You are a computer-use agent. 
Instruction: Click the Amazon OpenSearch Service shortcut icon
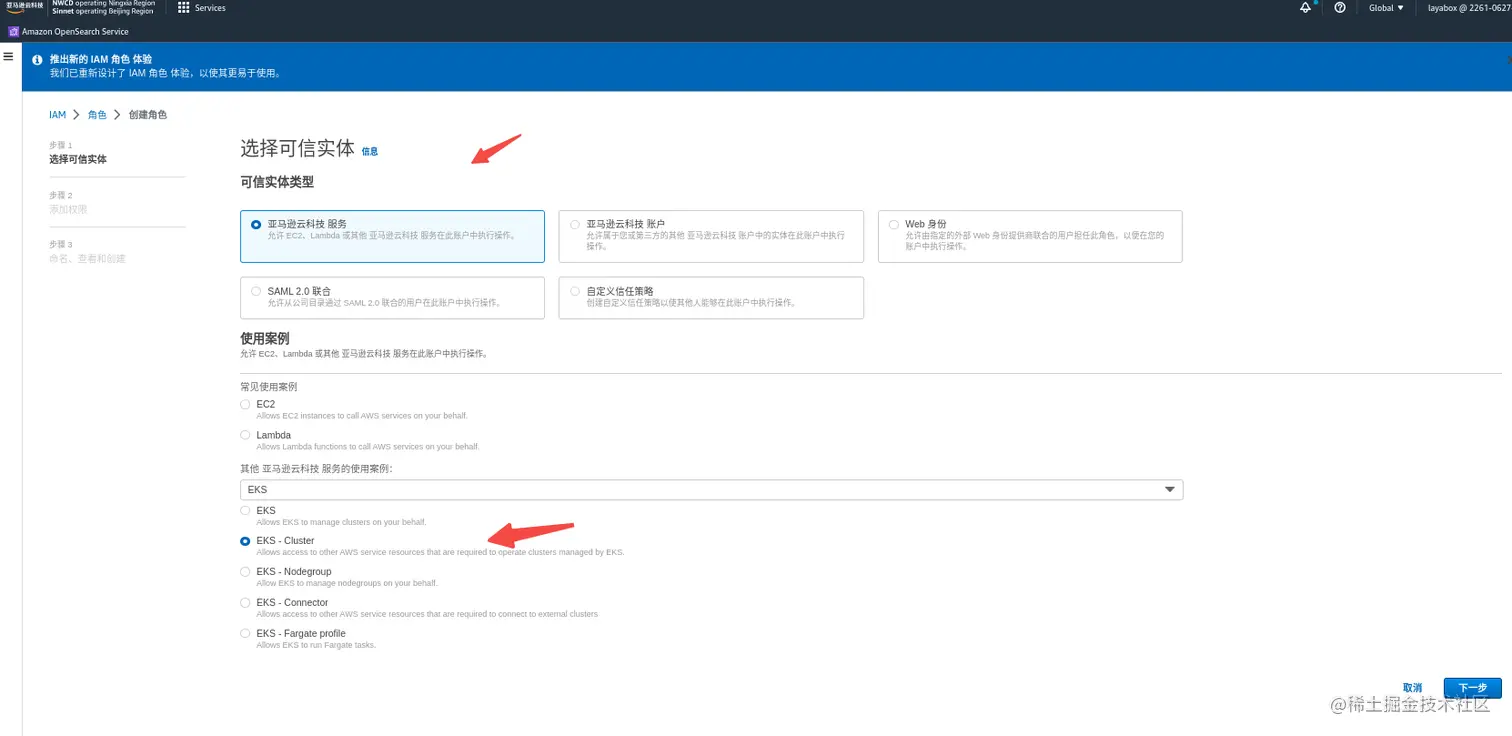tap(14, 32)
